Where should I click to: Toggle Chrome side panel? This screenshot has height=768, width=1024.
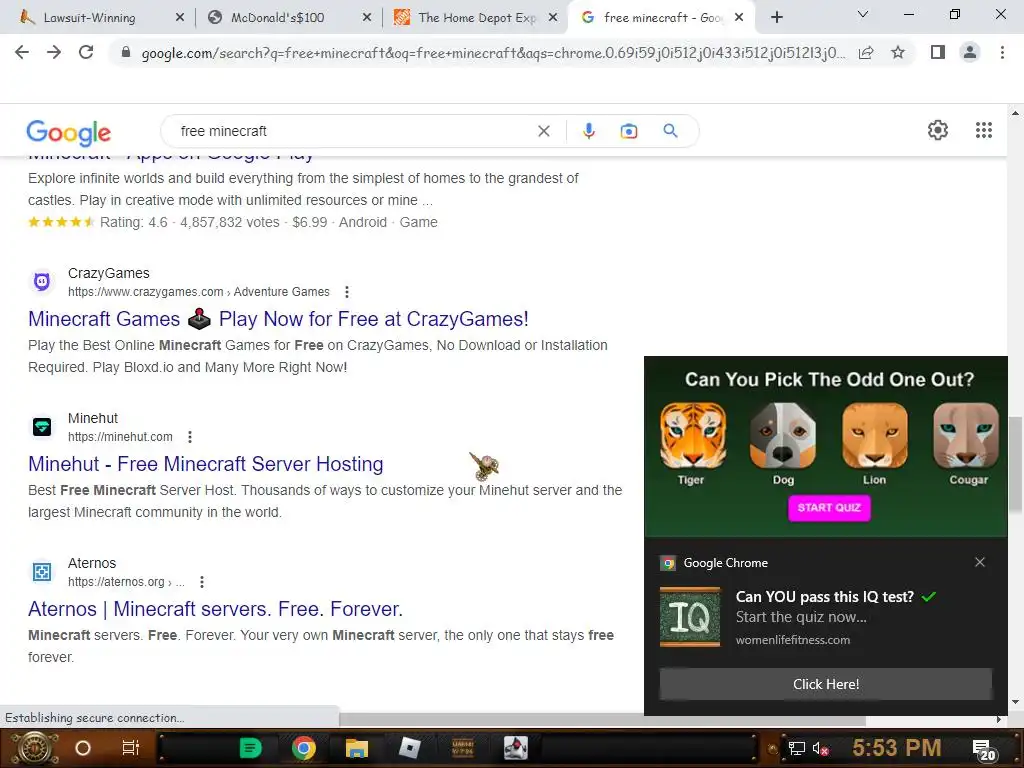[938, 52]
